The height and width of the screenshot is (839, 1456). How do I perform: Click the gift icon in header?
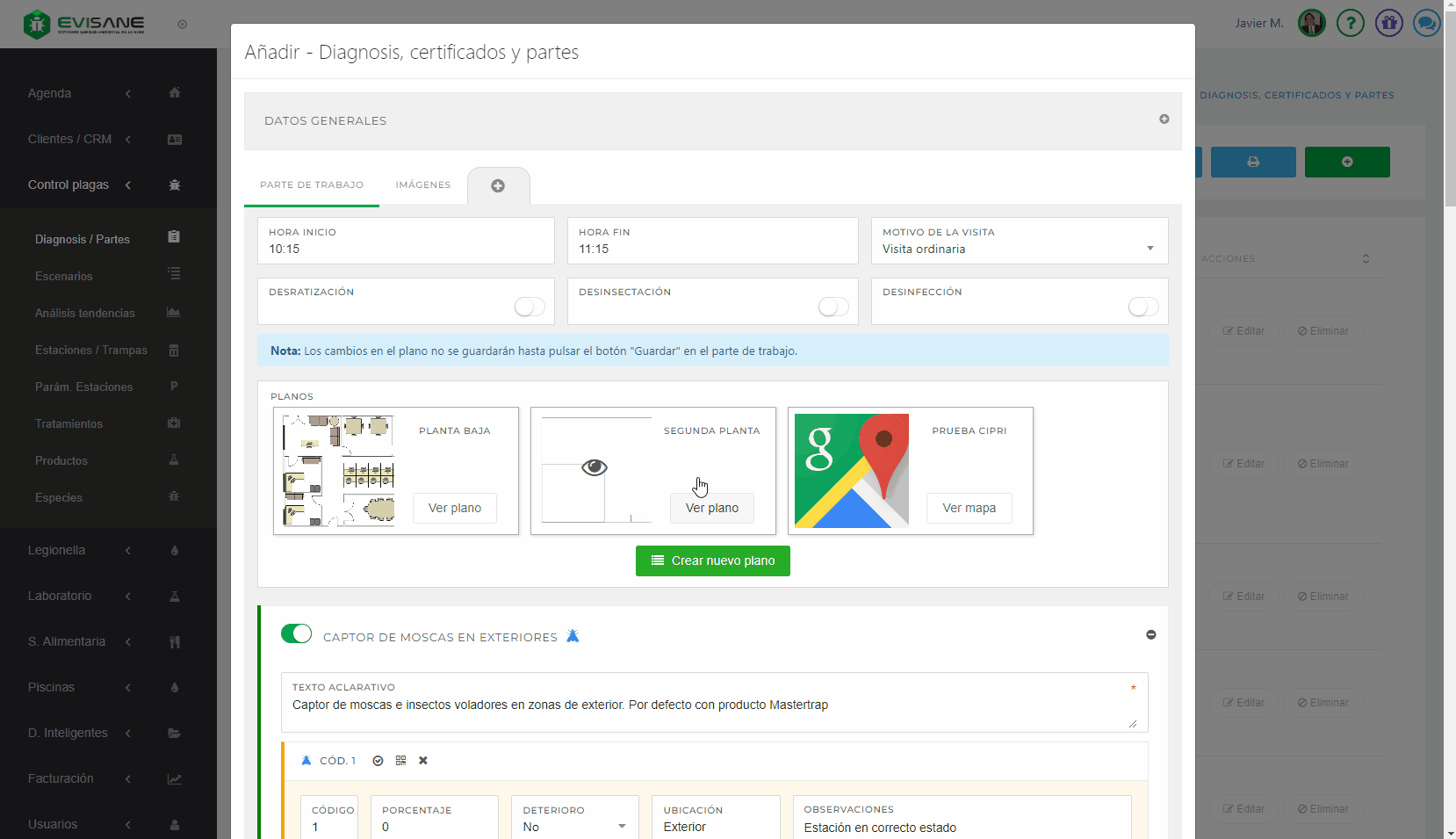coord(1388,23)
